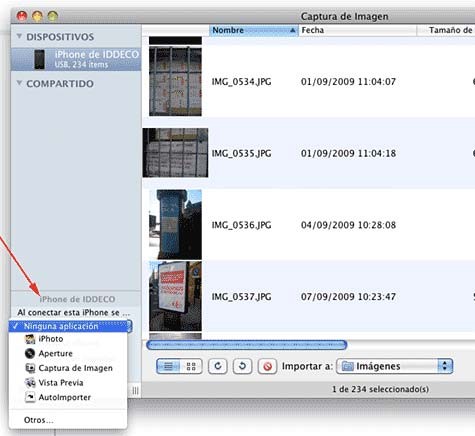Select thumbnail of IMG_0537.JPG
475x436 pixels.
(x=175, y=296)
